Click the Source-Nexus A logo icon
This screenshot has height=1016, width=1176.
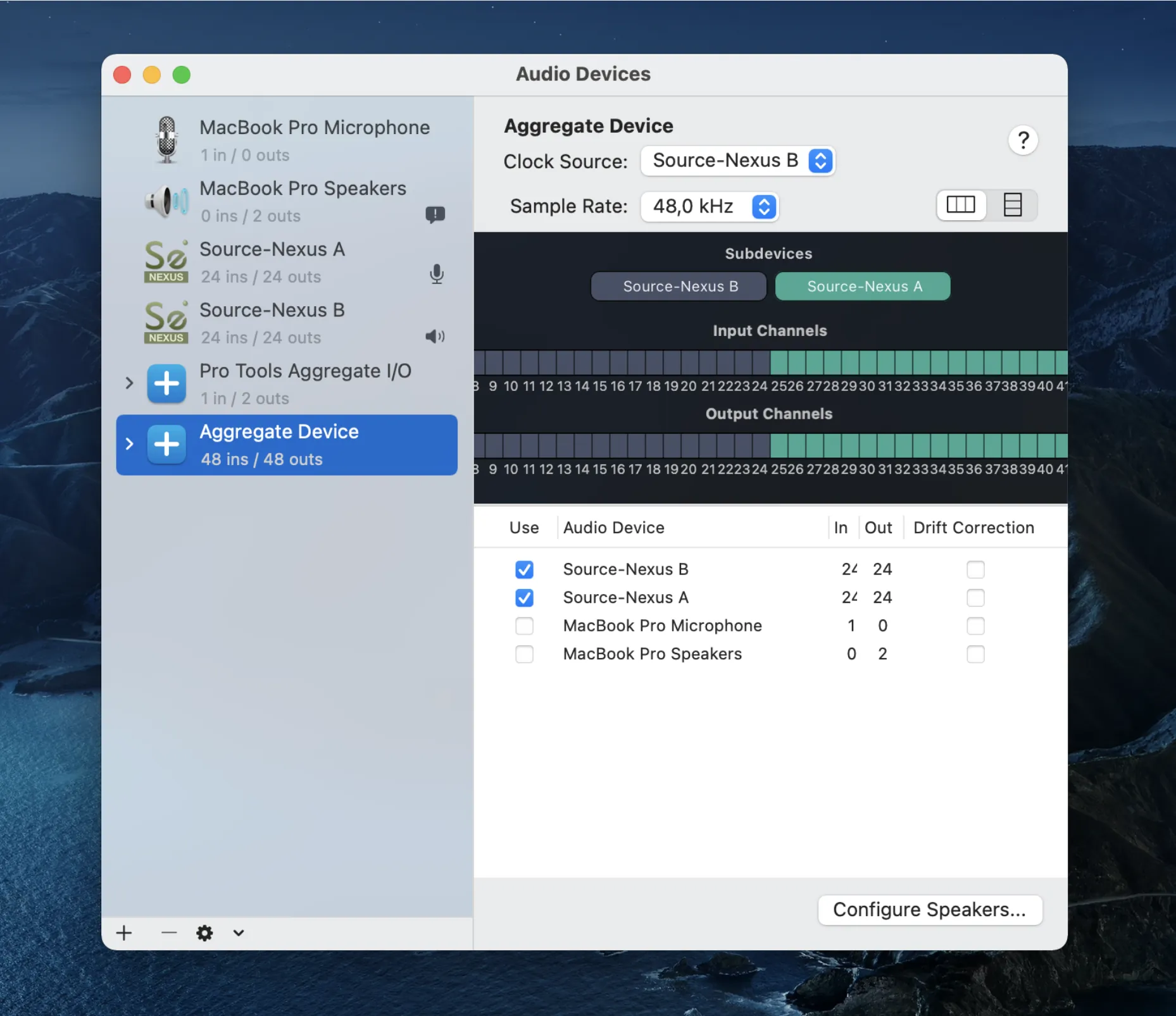(x=166, y=261)
